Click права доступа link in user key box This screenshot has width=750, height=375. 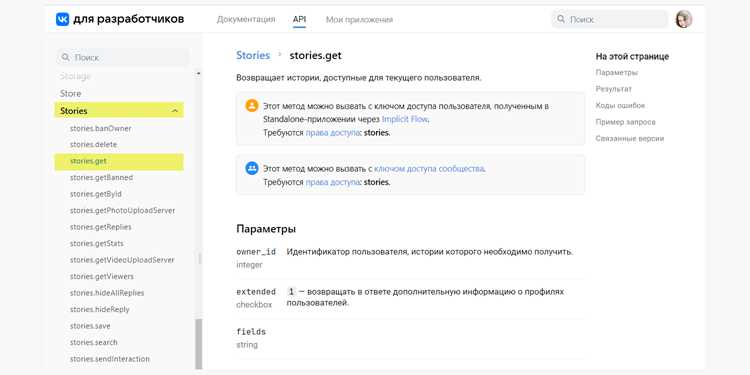coord(333,133)
